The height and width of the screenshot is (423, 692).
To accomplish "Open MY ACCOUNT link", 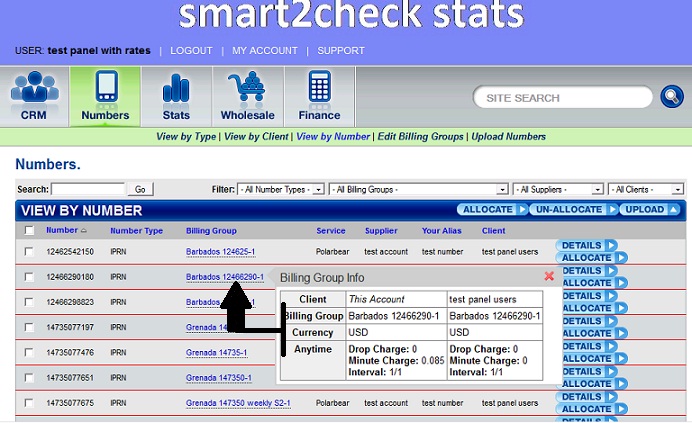I will coord(265,51).
